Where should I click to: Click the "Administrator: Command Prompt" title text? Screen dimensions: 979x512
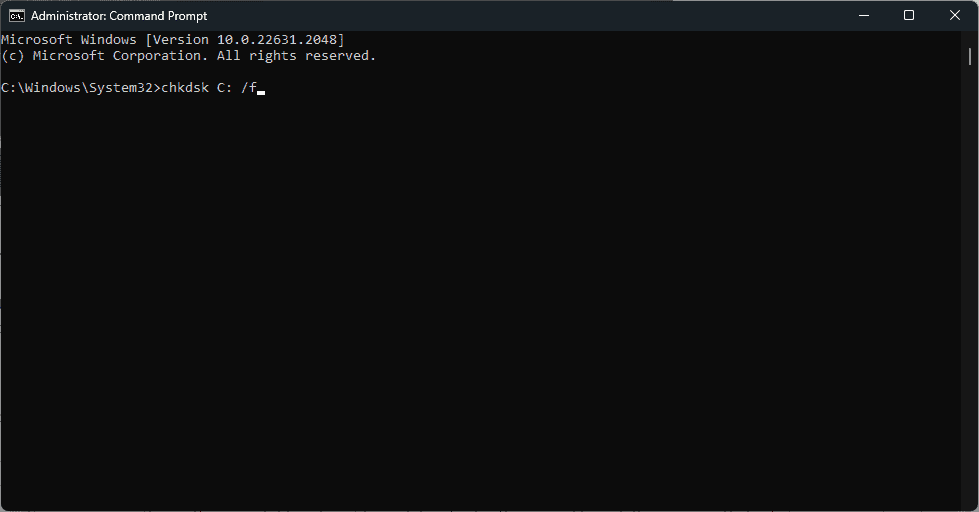(x=119, y=16)
